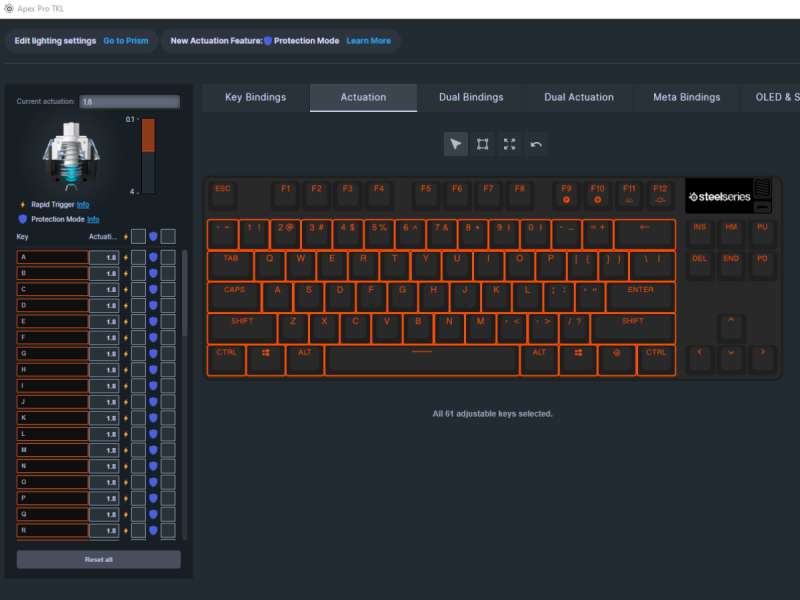Open the Rapid Trigger Info link
Image resolution: width=800 pixels, height=600 pixels.
click(83, 205)
